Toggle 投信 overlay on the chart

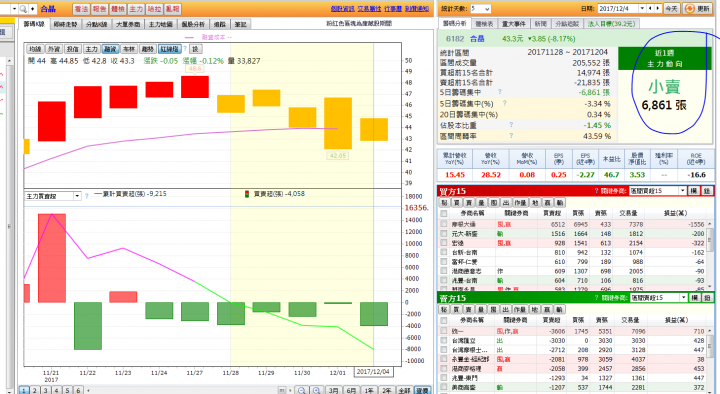(73, 49)
